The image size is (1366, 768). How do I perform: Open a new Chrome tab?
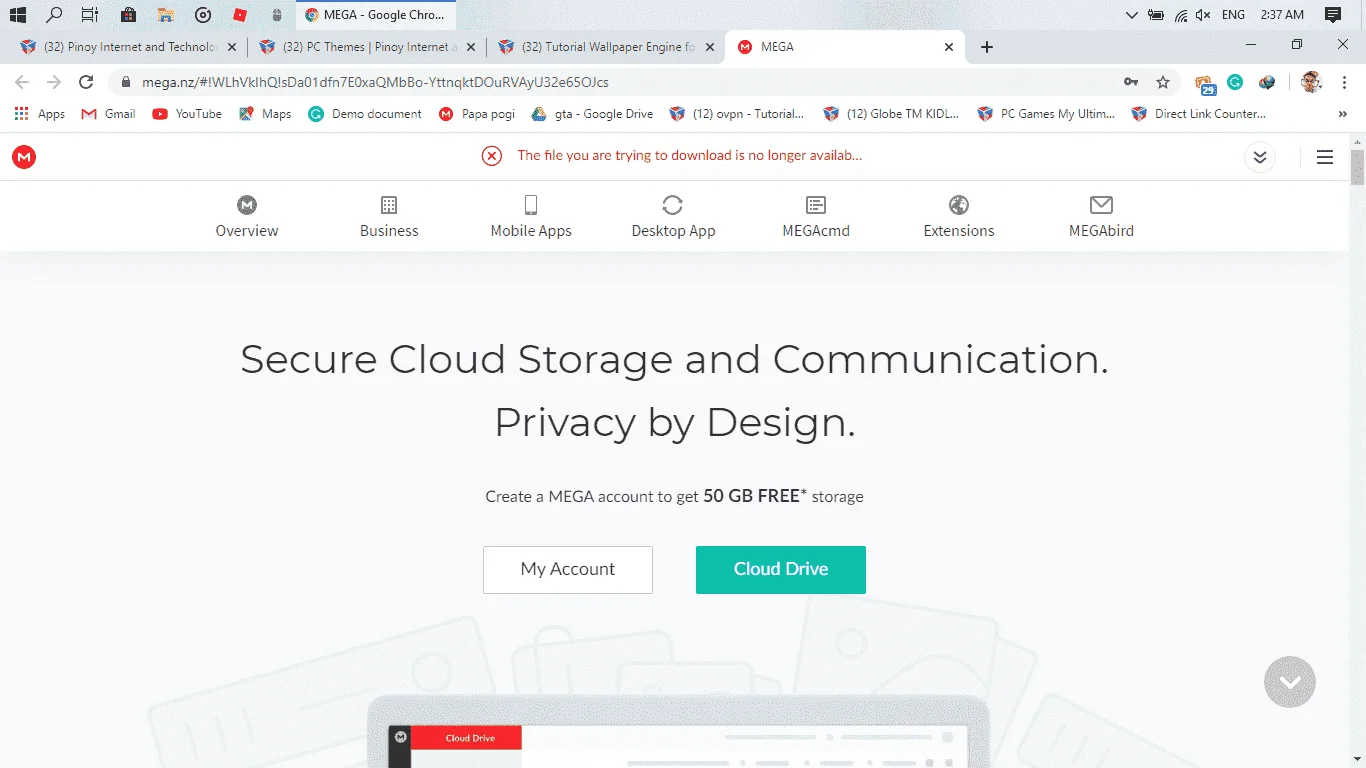987,47
